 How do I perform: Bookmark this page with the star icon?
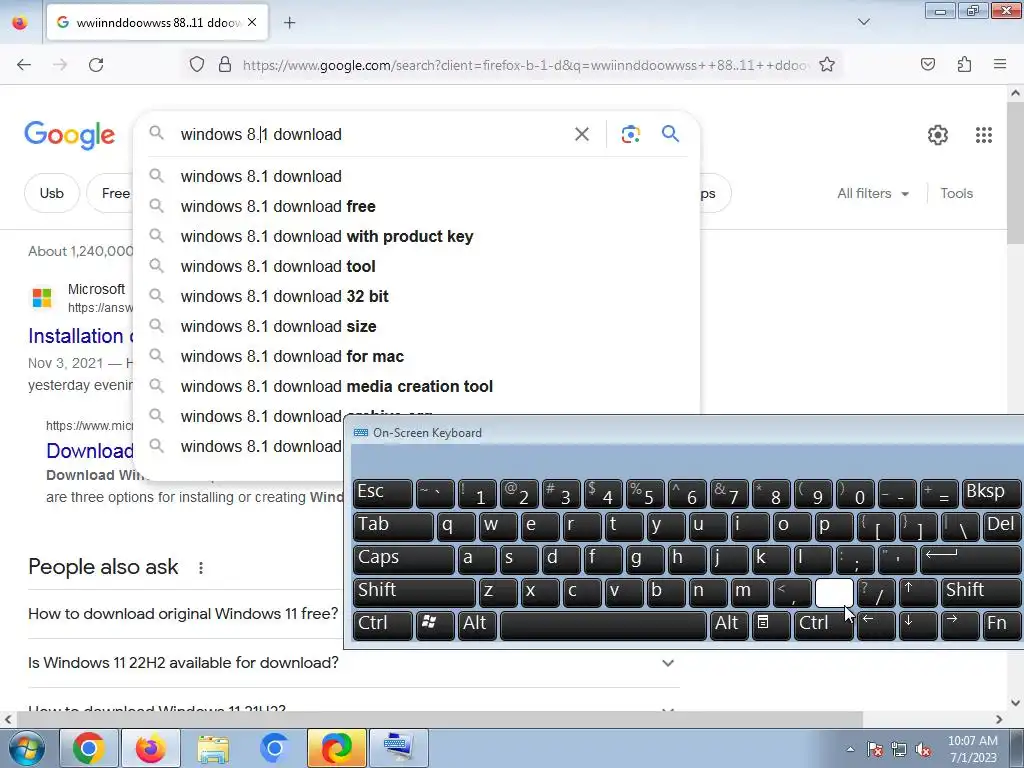[827, 65]
